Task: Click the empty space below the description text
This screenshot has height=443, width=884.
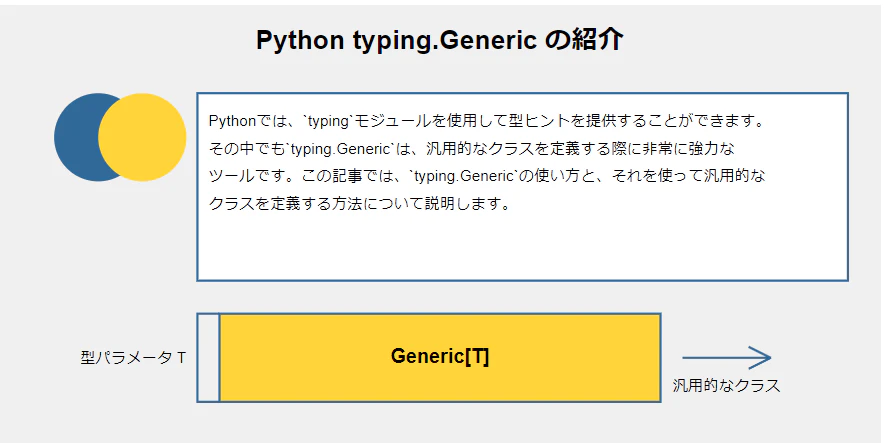Action: click(x=520, y=250)
